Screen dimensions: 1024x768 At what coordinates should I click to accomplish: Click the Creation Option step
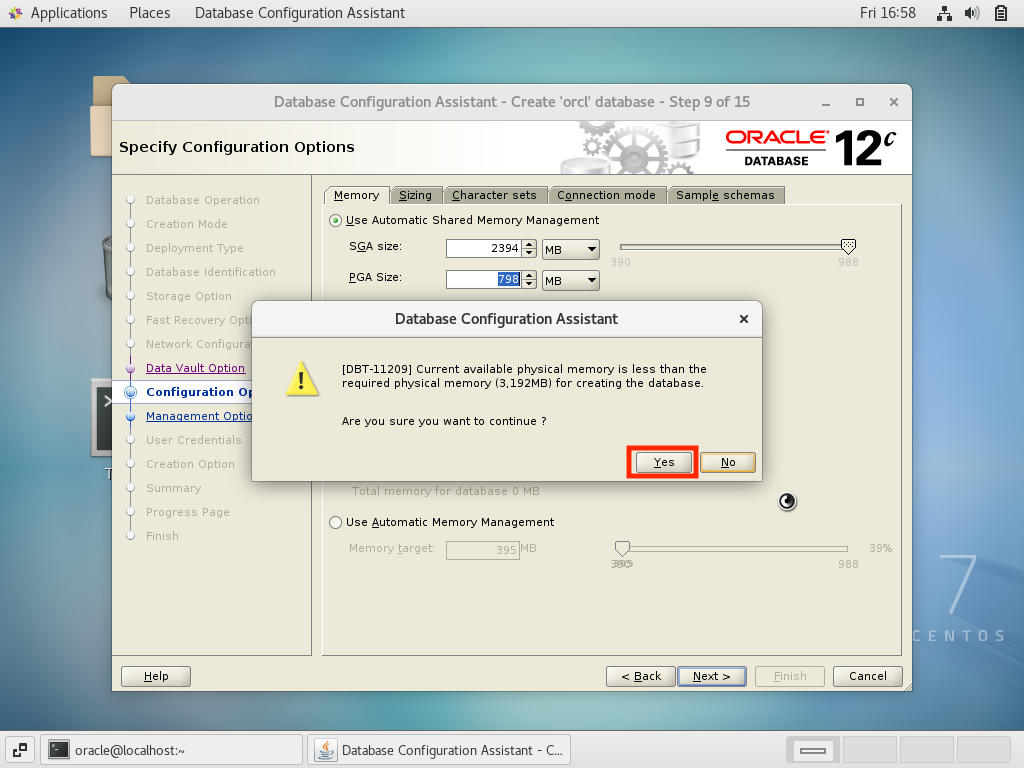190,464
